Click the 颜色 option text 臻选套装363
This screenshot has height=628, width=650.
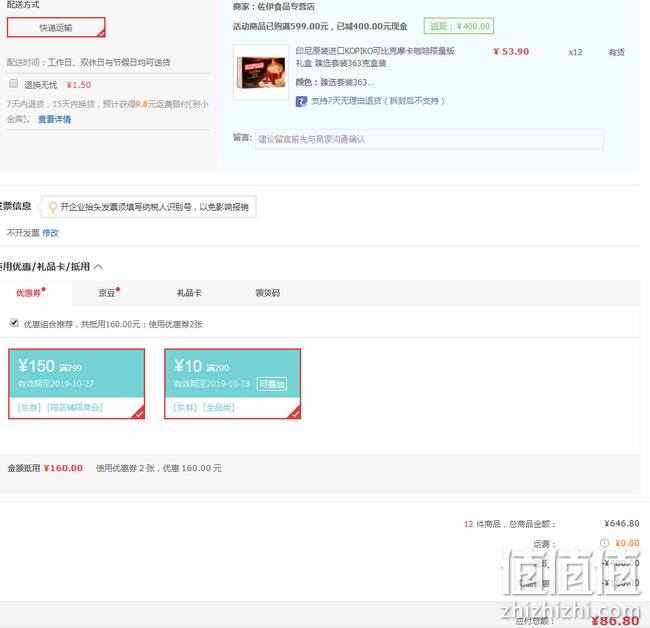coord(347,82)
